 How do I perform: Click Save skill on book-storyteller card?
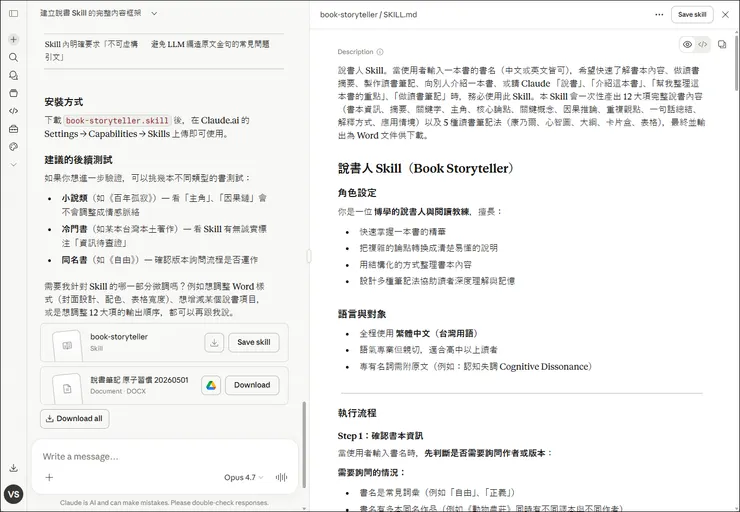(x=254, y=343)
